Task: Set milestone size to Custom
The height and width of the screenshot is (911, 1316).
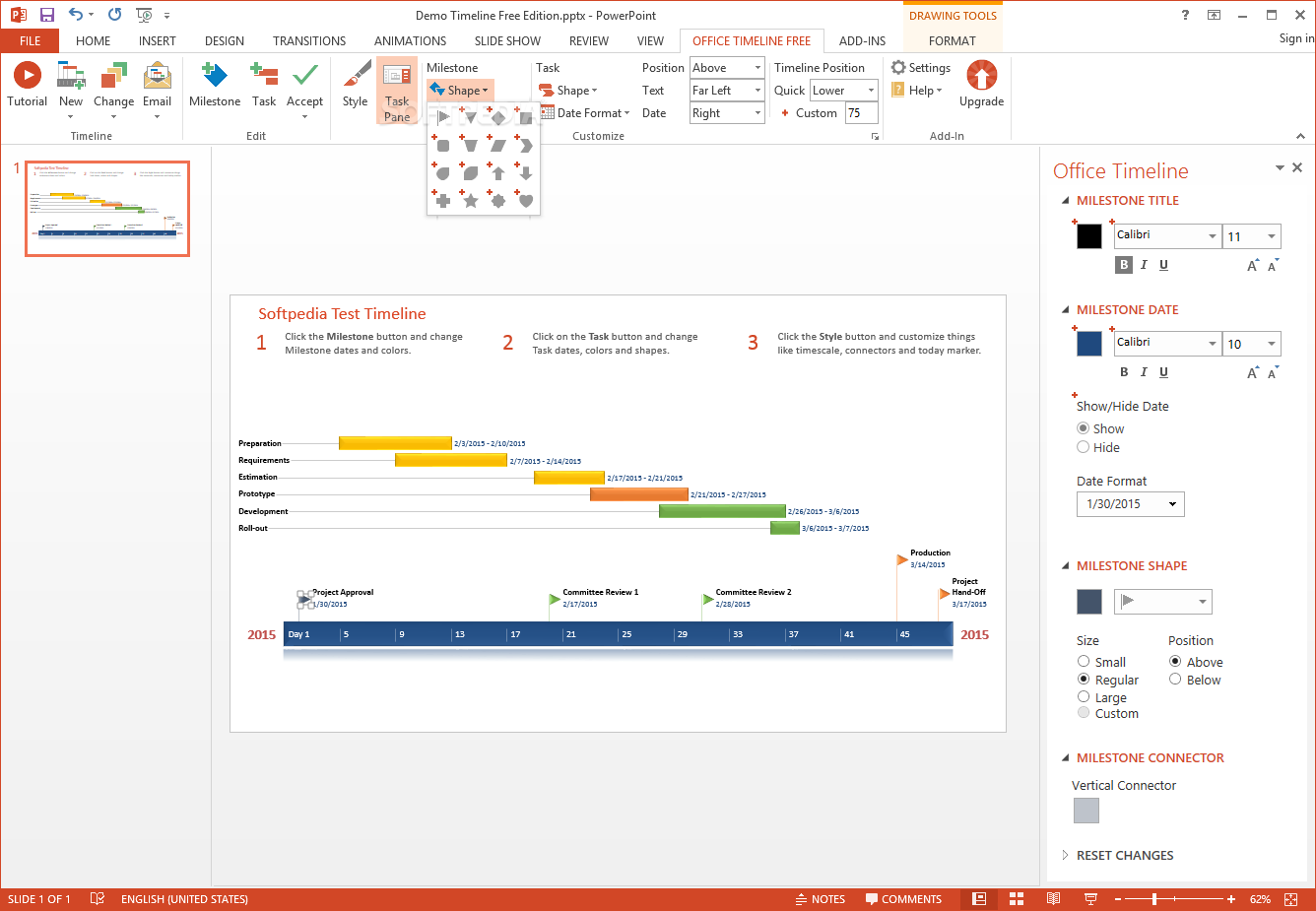Action: coord(1084,712)
